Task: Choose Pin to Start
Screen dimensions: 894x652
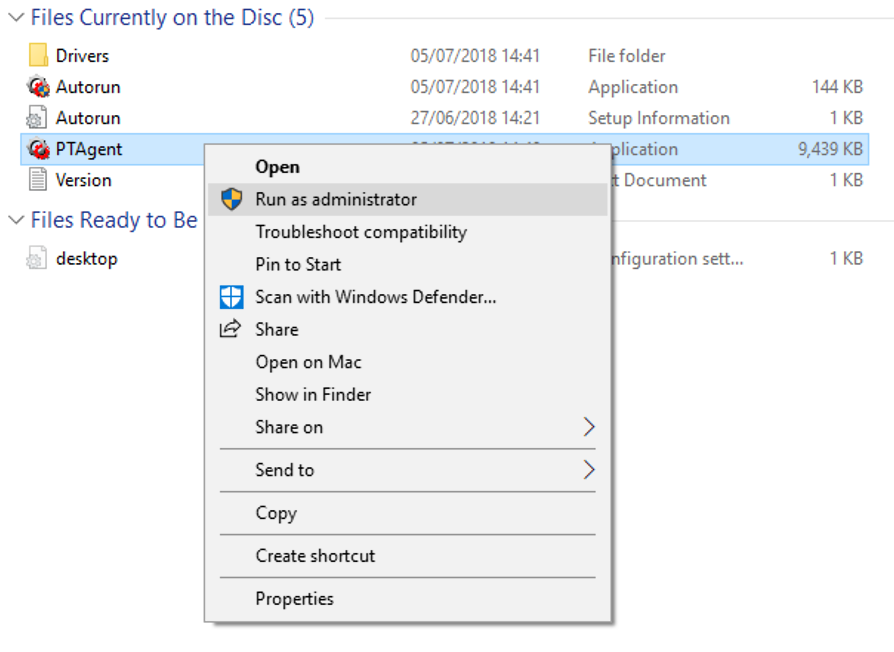Action: pyautogui.click(x=298, y=264)
